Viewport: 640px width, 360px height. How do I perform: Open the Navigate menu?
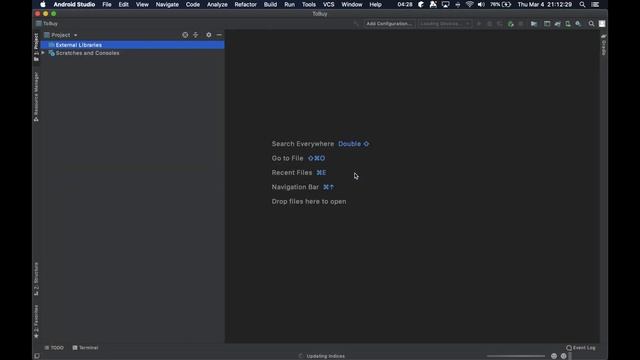(167, 4)
